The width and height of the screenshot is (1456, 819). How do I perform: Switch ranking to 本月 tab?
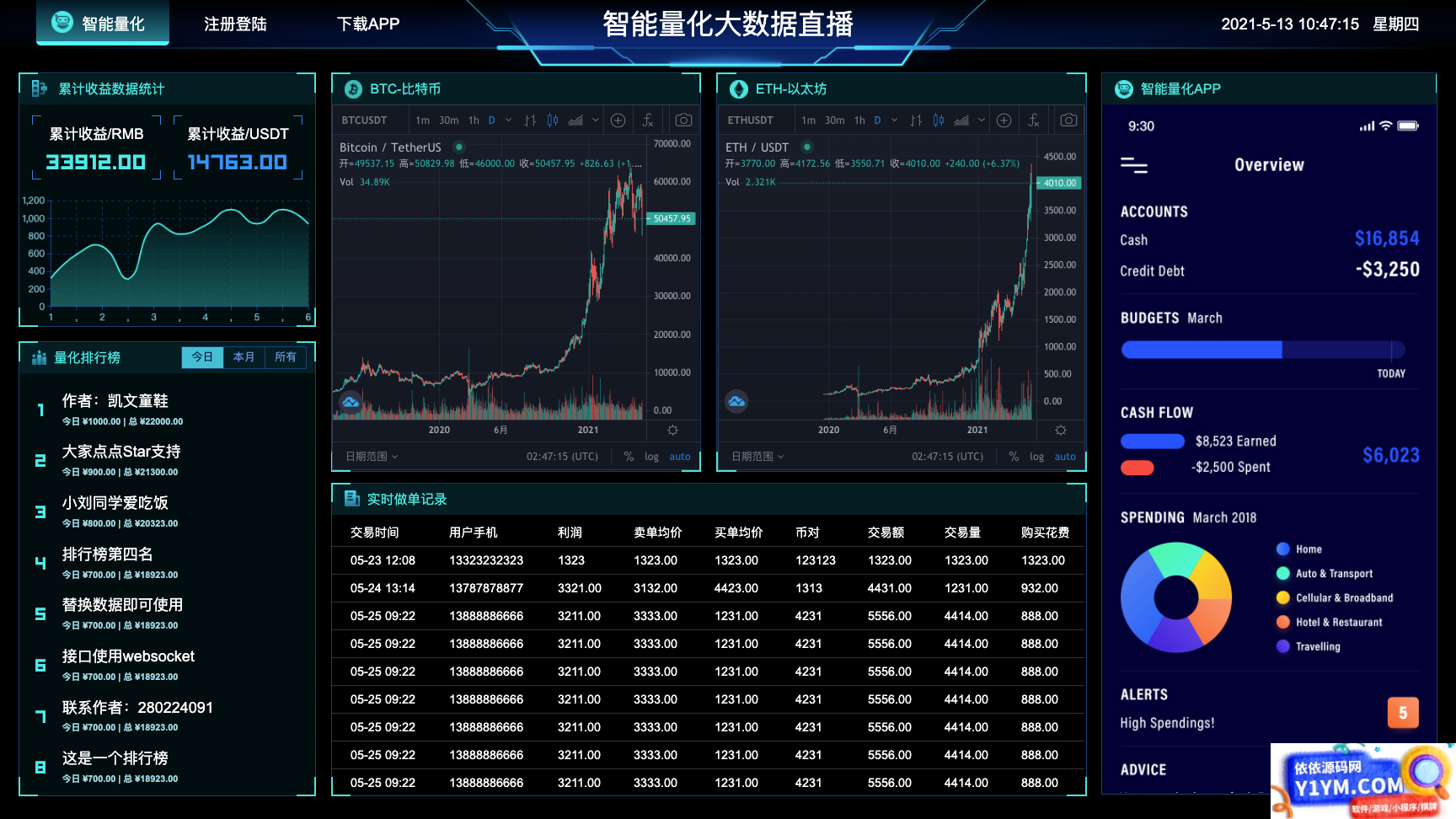click(x=244, y=357)
